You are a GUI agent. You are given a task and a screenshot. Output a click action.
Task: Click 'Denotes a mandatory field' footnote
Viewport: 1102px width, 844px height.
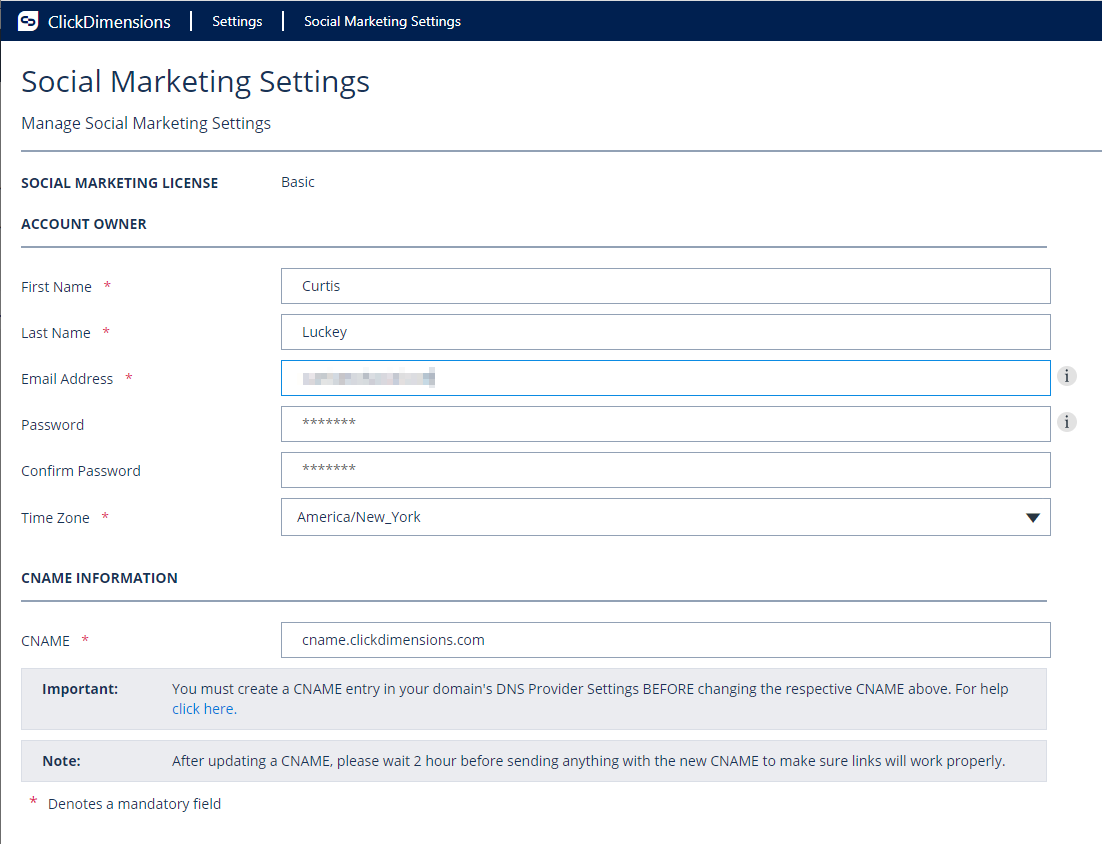(x=134, y=804)
